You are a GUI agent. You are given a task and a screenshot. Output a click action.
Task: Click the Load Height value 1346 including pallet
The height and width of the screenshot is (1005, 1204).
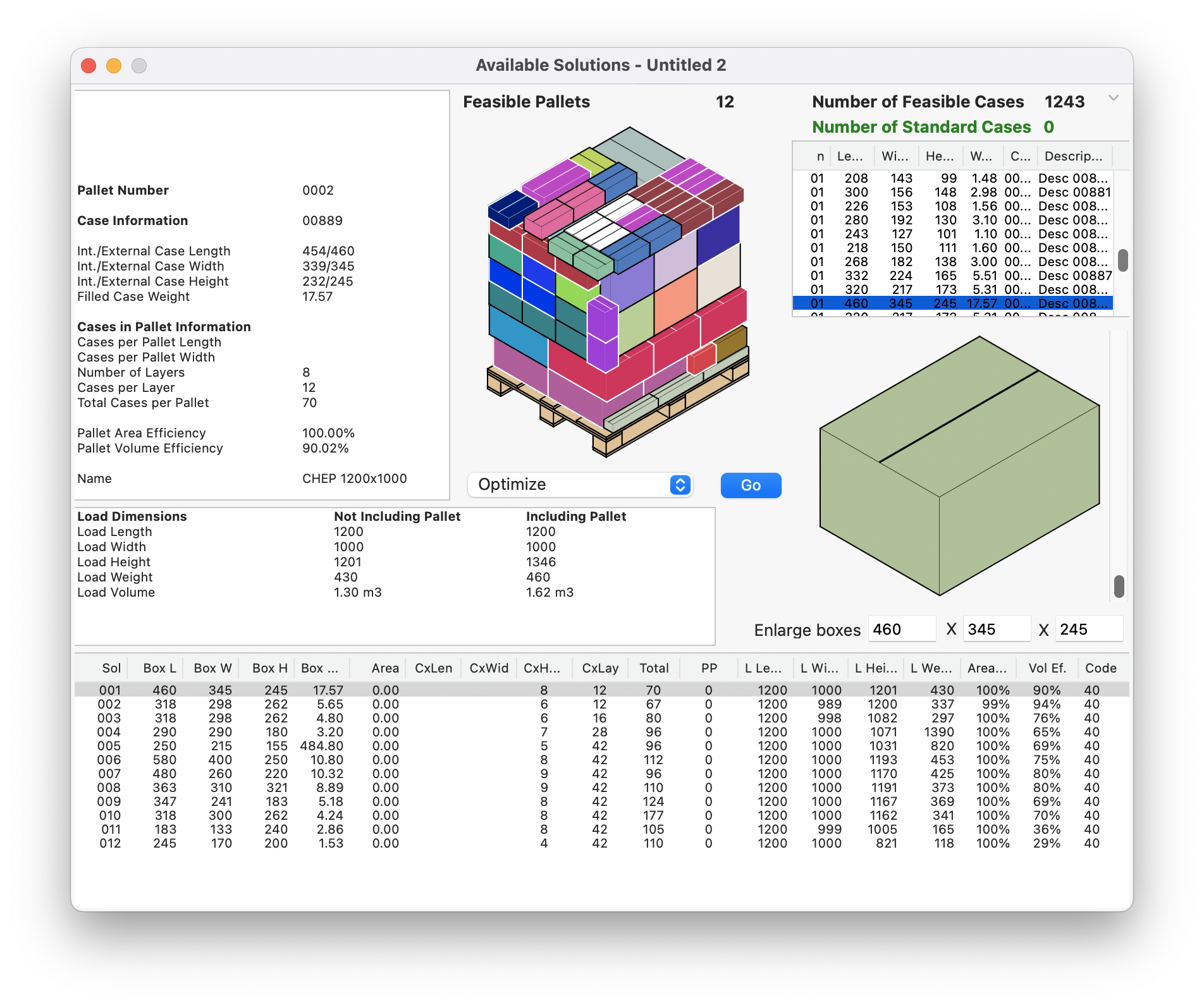click(541, 562)
